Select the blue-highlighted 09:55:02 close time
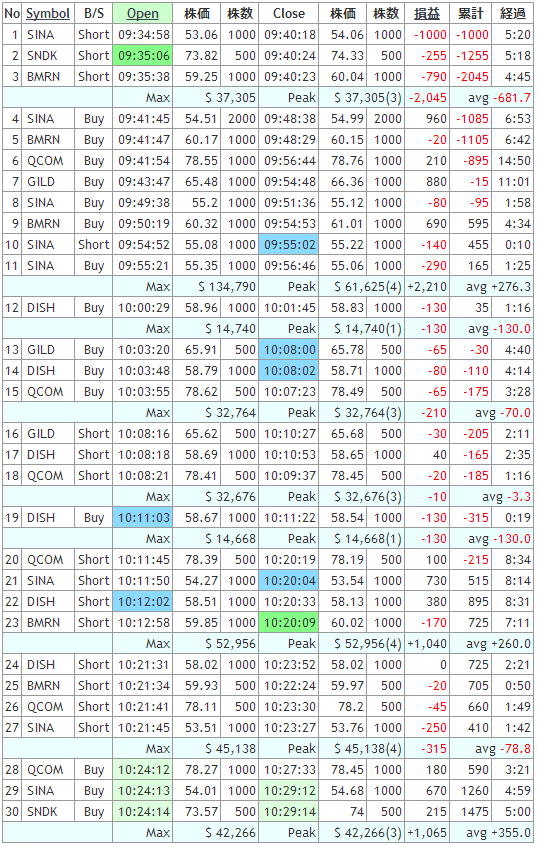Screen dimensions: 538x847 pyautogui.click(x=289, y=245)
